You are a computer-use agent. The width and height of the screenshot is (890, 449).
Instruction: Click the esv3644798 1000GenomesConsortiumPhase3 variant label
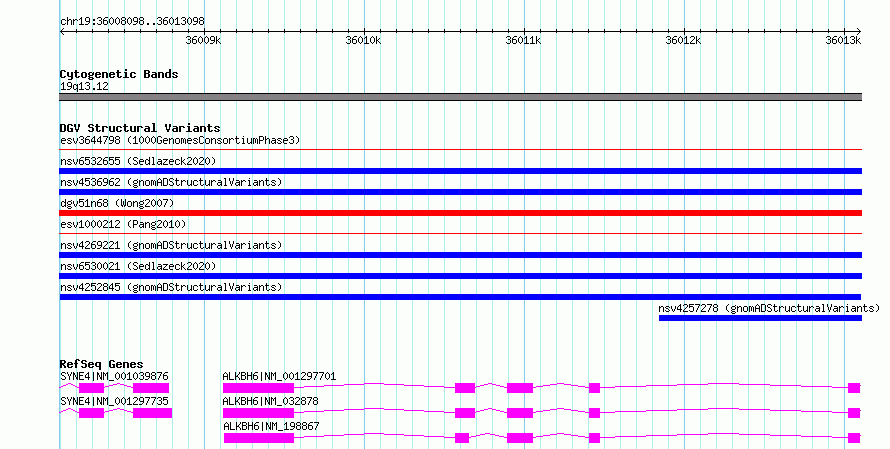pyautogui.click(x=180, y=140)
